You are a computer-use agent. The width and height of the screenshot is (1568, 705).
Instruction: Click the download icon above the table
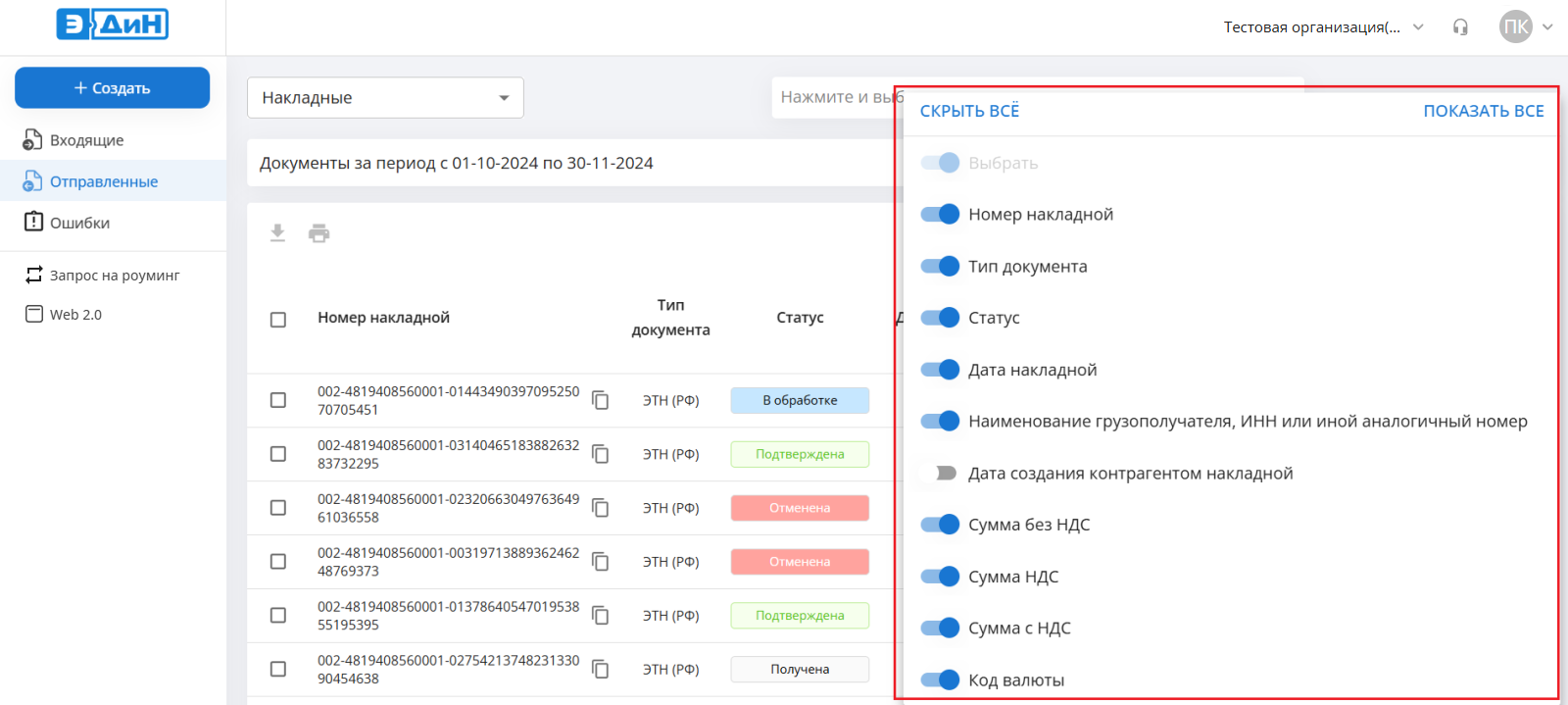point(278,233)
